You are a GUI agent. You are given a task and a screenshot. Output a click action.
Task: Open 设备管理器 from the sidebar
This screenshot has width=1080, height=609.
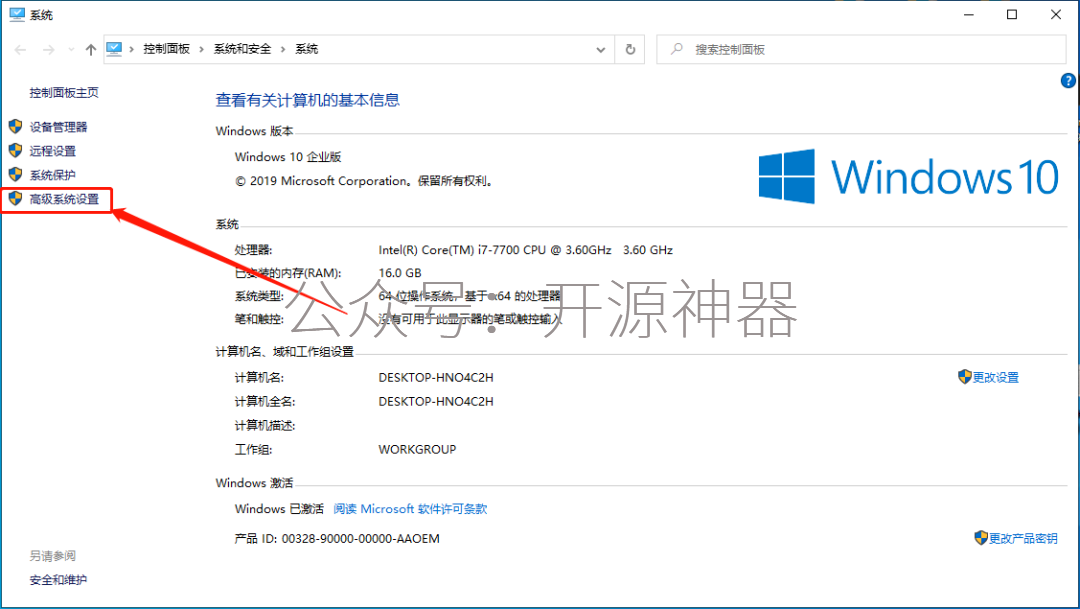click(59, 127)
